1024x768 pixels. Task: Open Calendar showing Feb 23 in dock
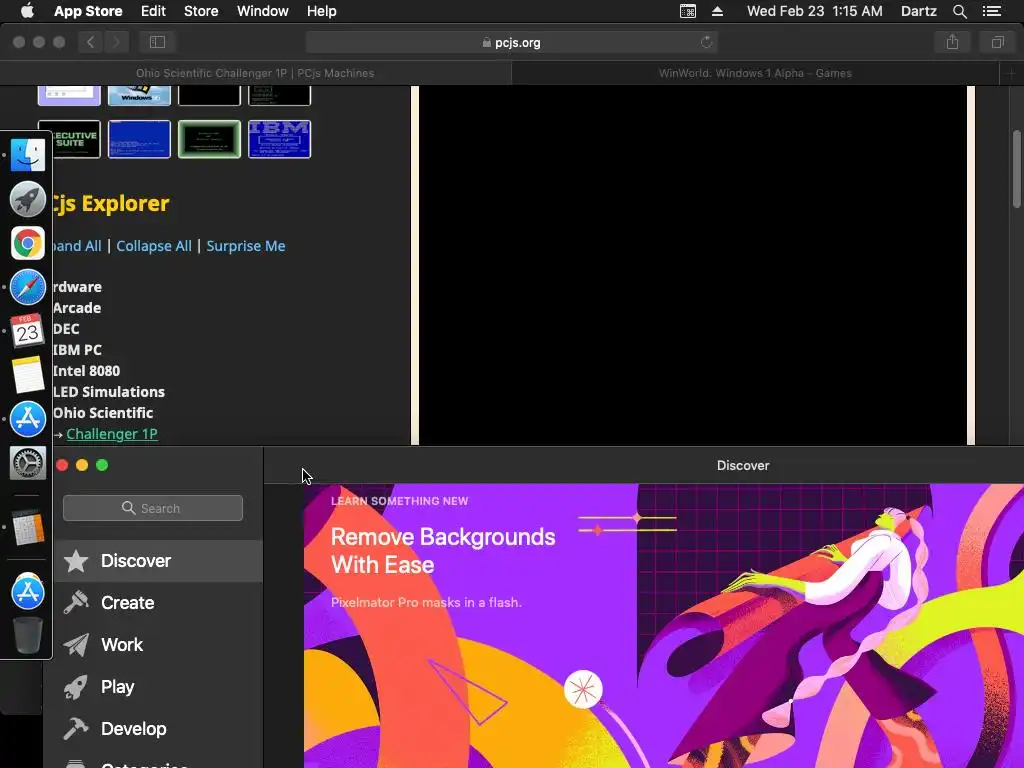coord(27,330)
